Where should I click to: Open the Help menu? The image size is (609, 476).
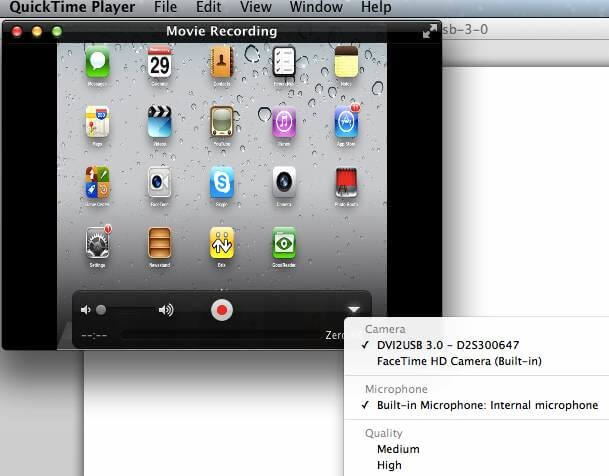click(x=376, y=7)
